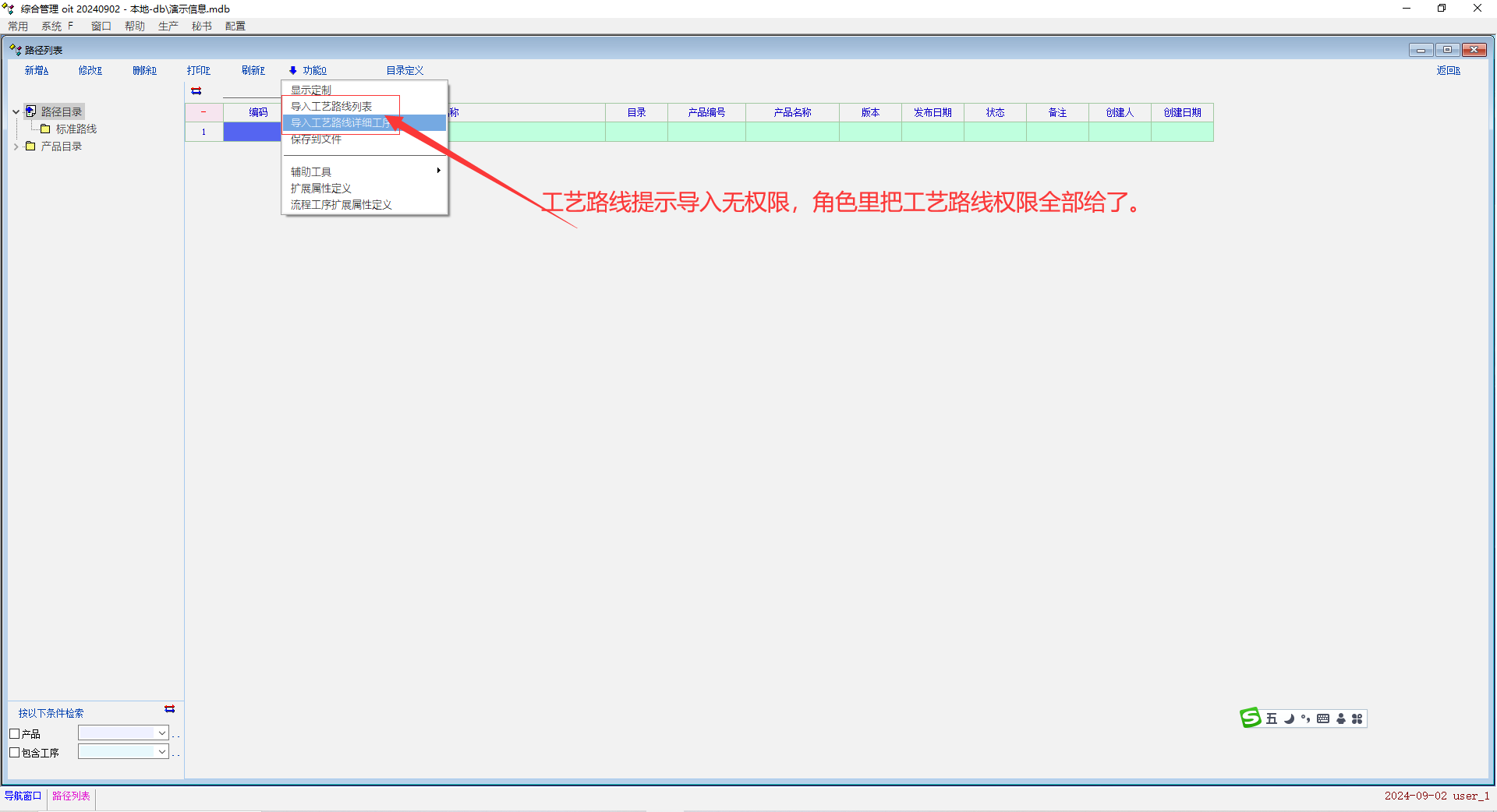Image resolution: width=1497 pixels, height=812 pixels.
Task: Click the soft keyboard icon on IME bar
Action: [1323, 718]
